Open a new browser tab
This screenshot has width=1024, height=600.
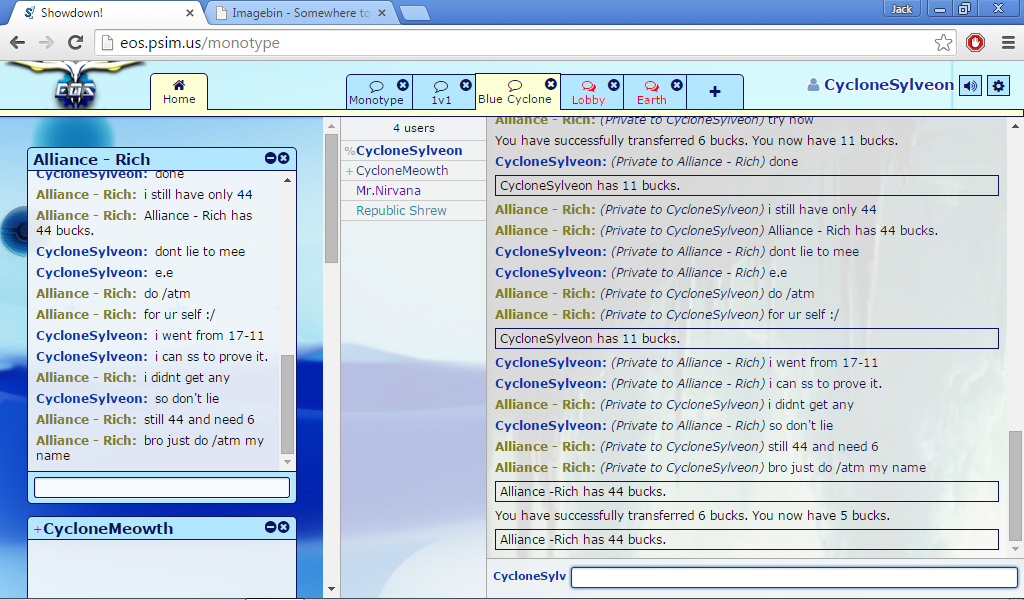414,13
